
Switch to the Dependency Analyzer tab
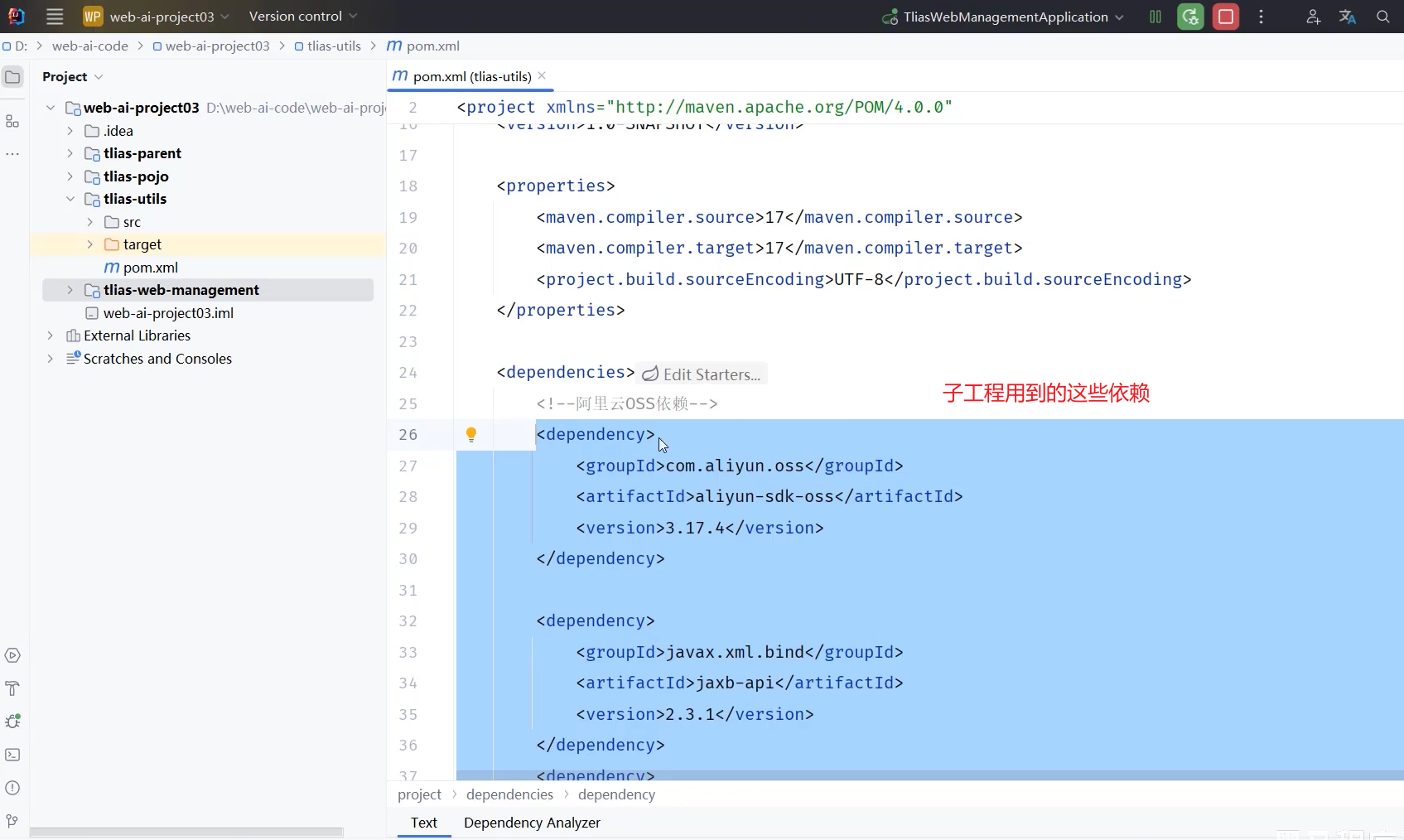532,823
